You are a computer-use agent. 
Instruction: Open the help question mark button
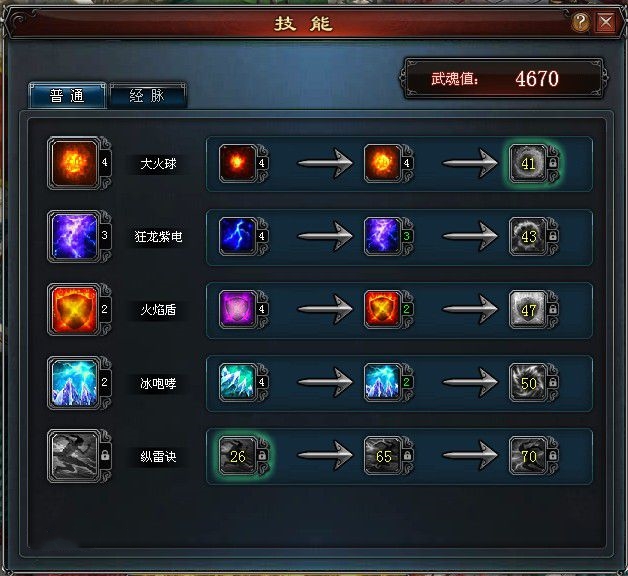(580, 22)
